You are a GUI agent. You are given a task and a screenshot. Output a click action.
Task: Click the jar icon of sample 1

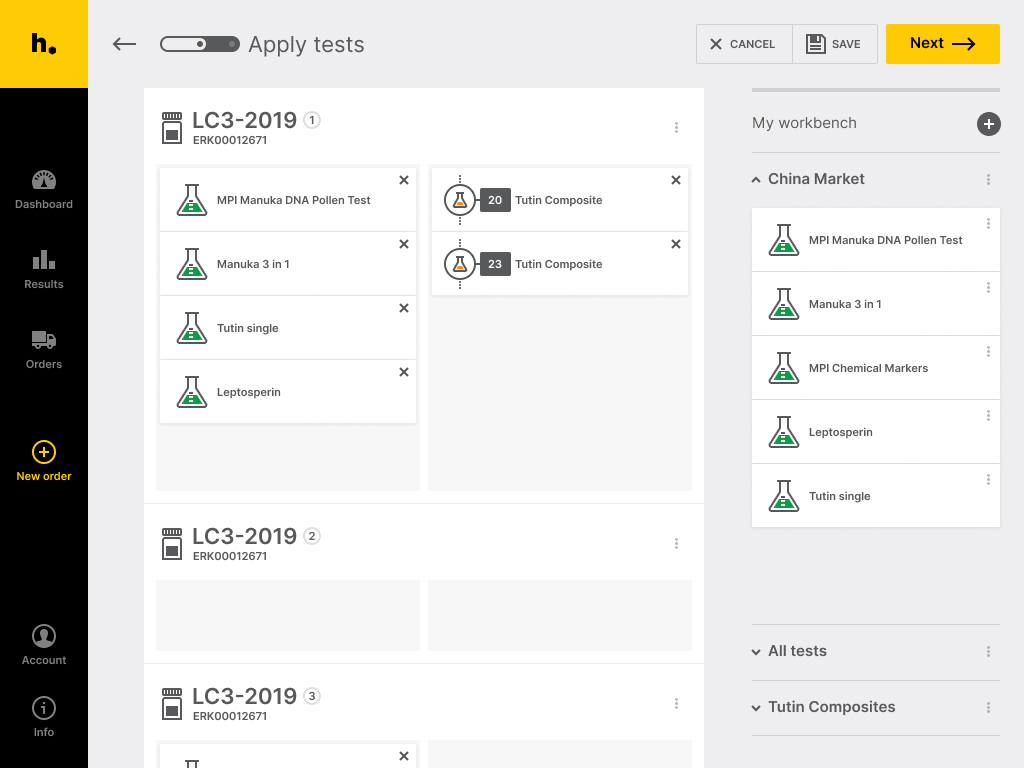click(172, 128)
